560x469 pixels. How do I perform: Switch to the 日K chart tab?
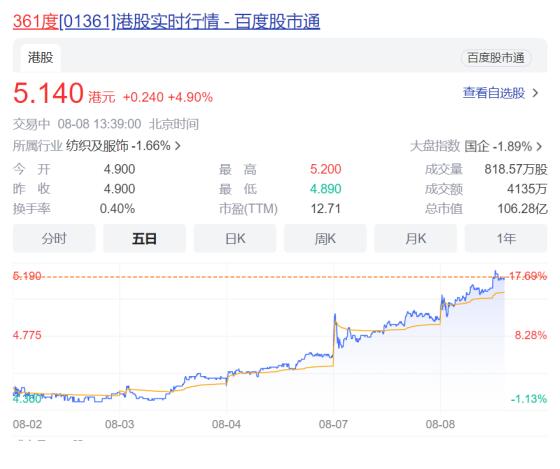235,238
